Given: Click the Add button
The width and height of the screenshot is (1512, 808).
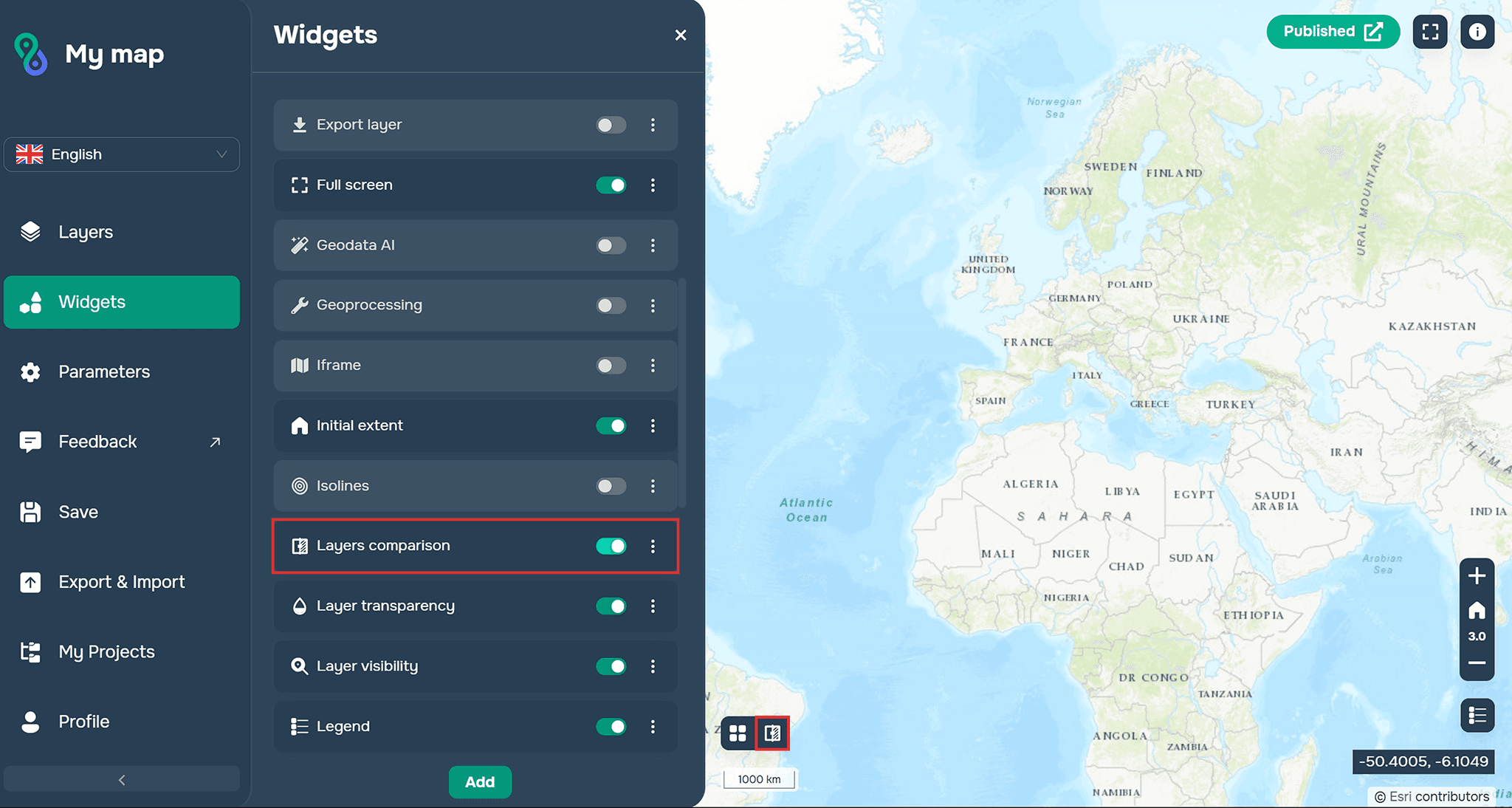Looking at the screenshot, I should point(480,782).
